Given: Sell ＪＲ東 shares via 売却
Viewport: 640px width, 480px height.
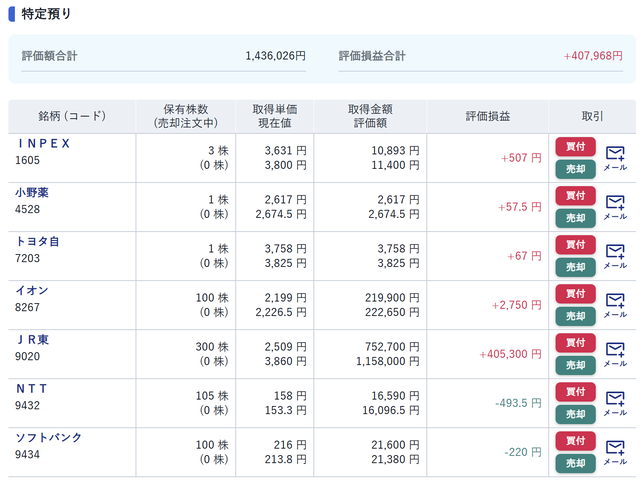Looking at the screenshot, I should [575, 365].
